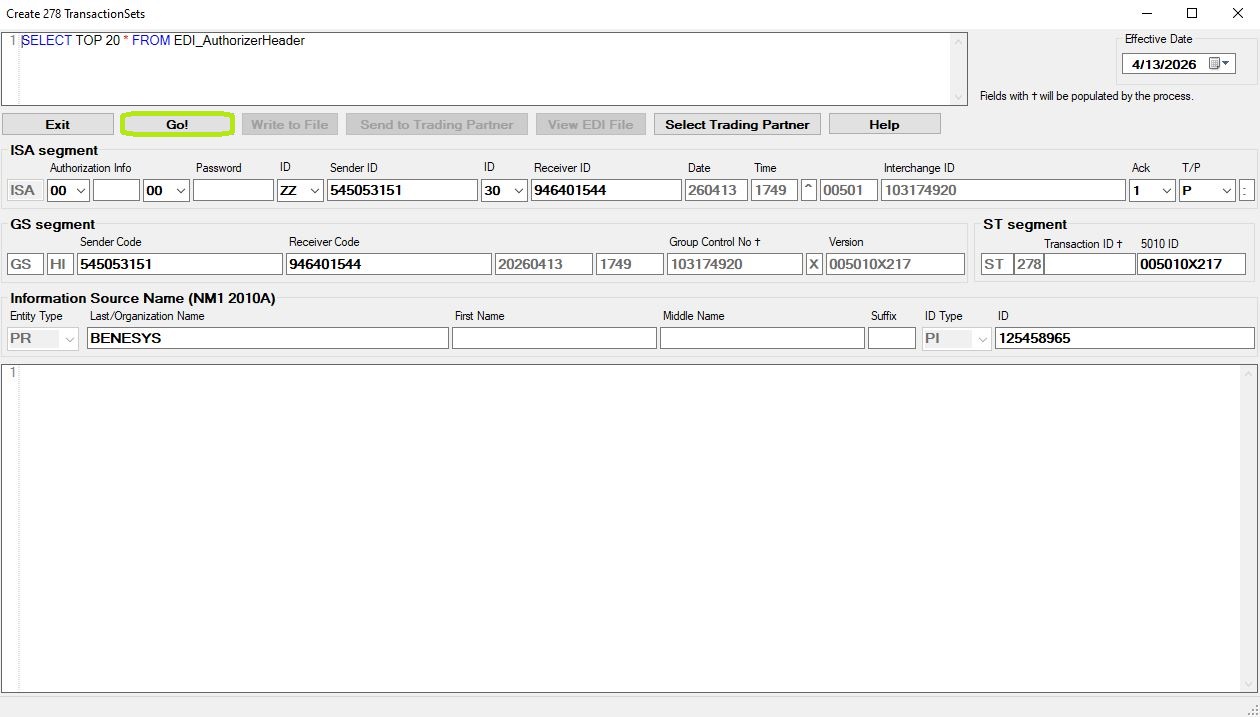Click the GS X agency code field
Screen dimensions: 1260x717
pyautogui.click(x=814, y=264)
